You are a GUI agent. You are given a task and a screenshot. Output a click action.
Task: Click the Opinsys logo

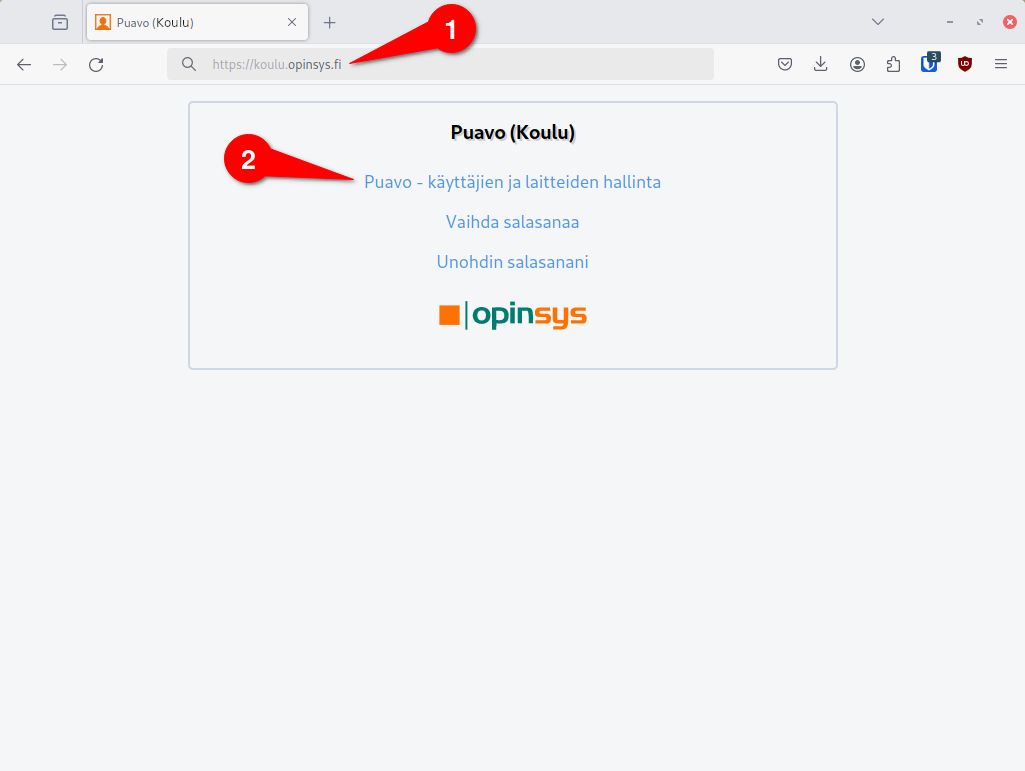[x=512, y=315]
